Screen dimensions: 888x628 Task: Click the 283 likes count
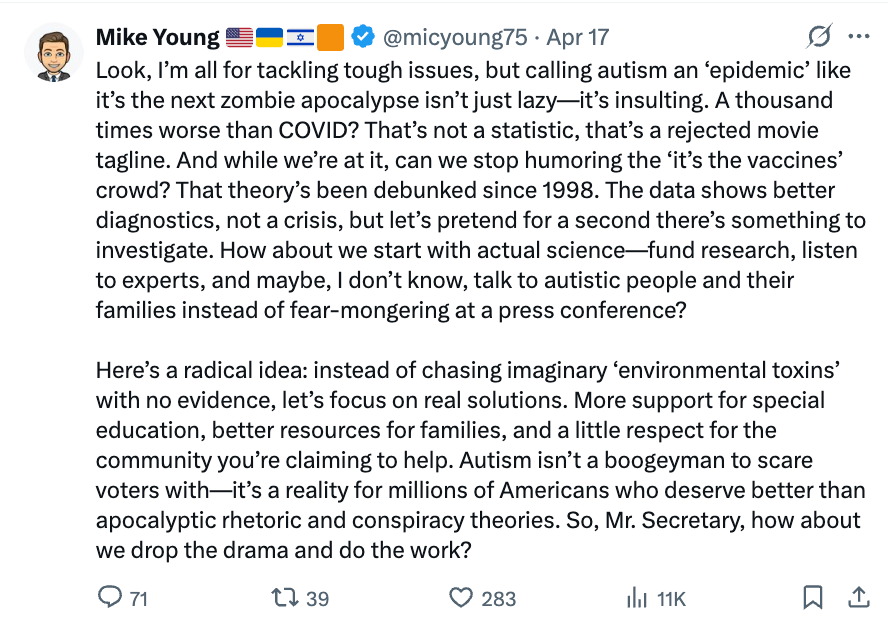click(499, 598)
